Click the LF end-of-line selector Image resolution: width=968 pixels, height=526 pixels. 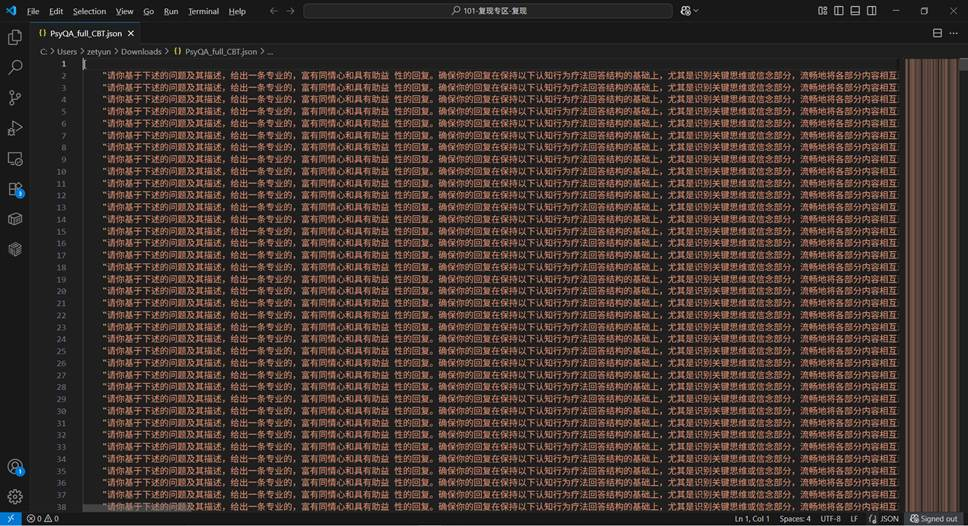click(x=854, y=519)
